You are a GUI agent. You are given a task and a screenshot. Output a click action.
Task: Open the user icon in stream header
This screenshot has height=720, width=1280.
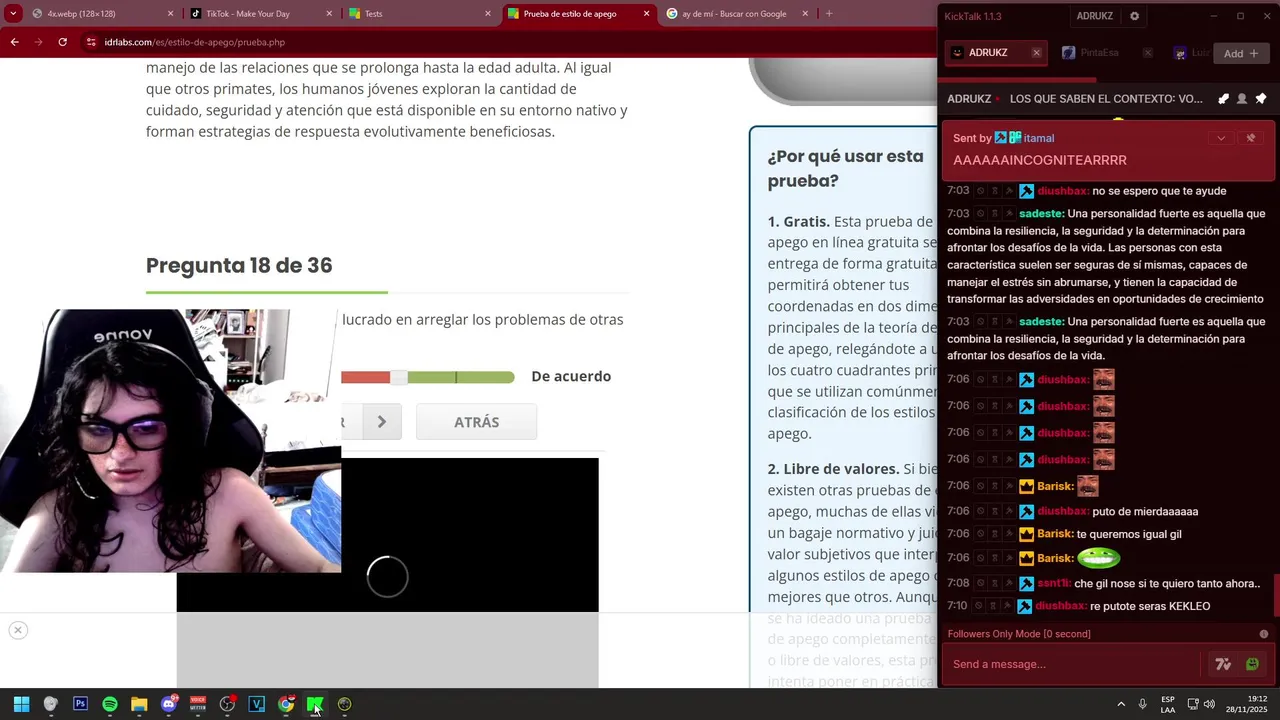tap(1242, 99)
